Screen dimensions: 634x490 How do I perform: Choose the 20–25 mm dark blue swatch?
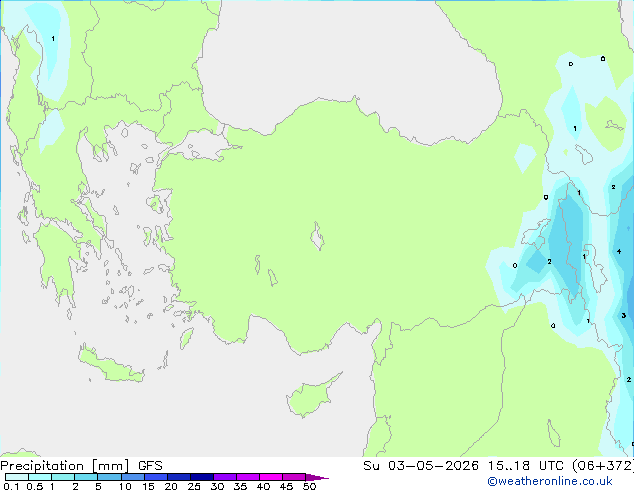point(179,477)
